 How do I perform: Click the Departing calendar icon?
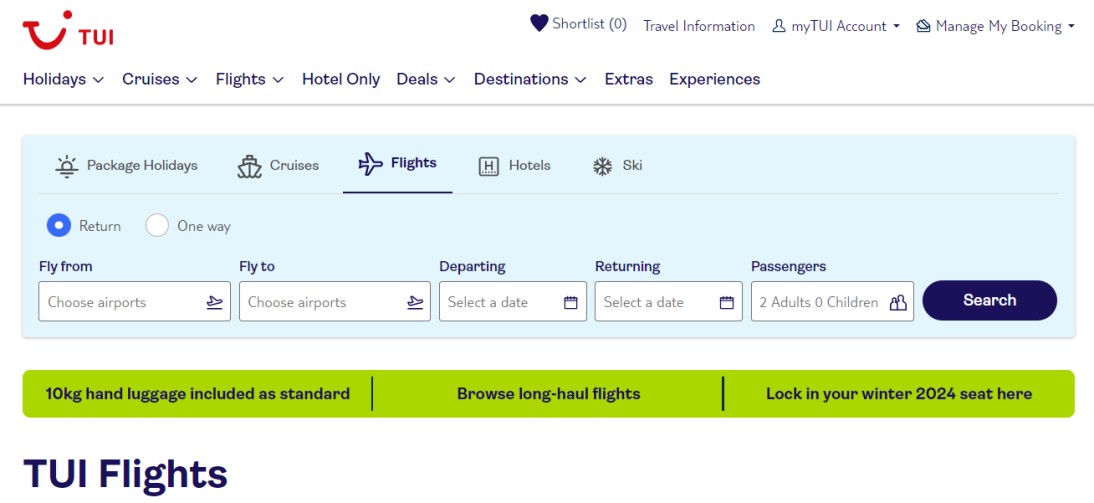click(x=571, y=302)
